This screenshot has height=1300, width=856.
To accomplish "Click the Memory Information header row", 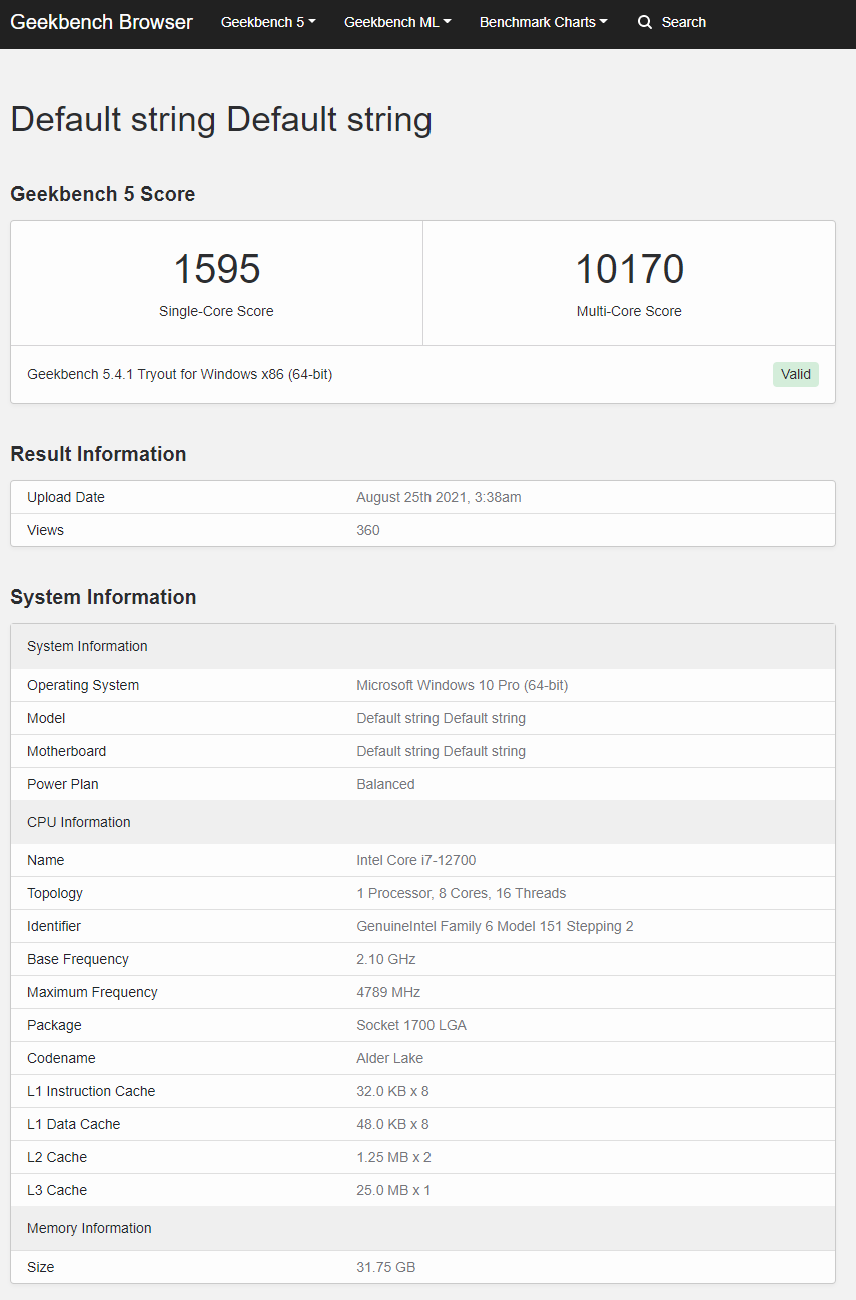I will [x=423, y=1228].
